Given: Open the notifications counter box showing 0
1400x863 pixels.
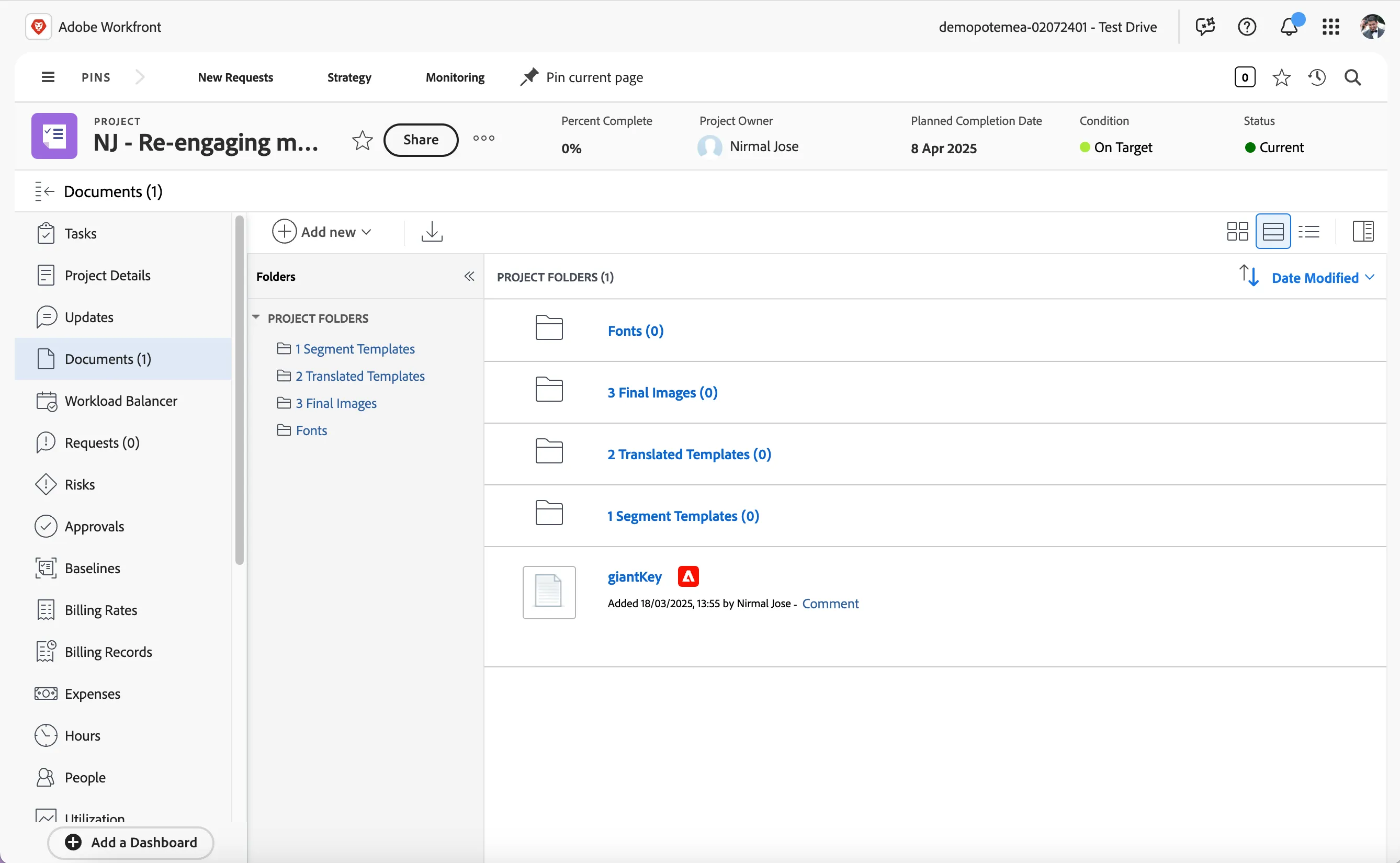Looking at the screenshot, I should (1245, 77).
